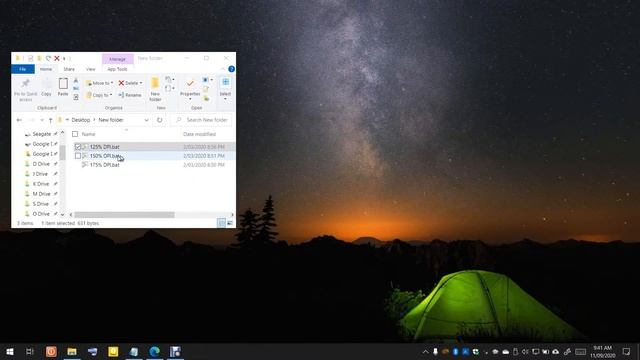Screen dimensions: 640x360
Task: Open the yellow sticky notes taskbar app
Action: [x=113, y=351]
